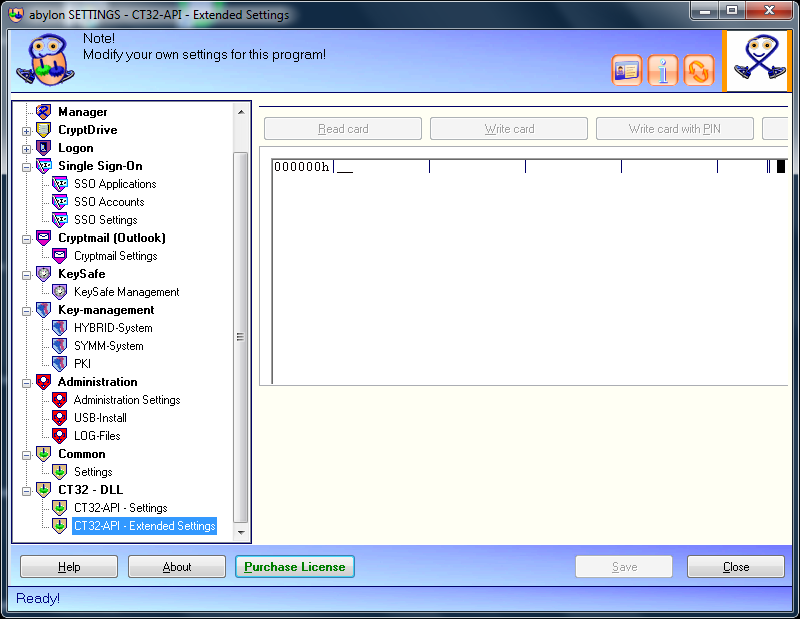The width and height of the screenshot is (800, 619).
Task: Select CT32-API - Extended Settings entry
Action: pos(144,526)
